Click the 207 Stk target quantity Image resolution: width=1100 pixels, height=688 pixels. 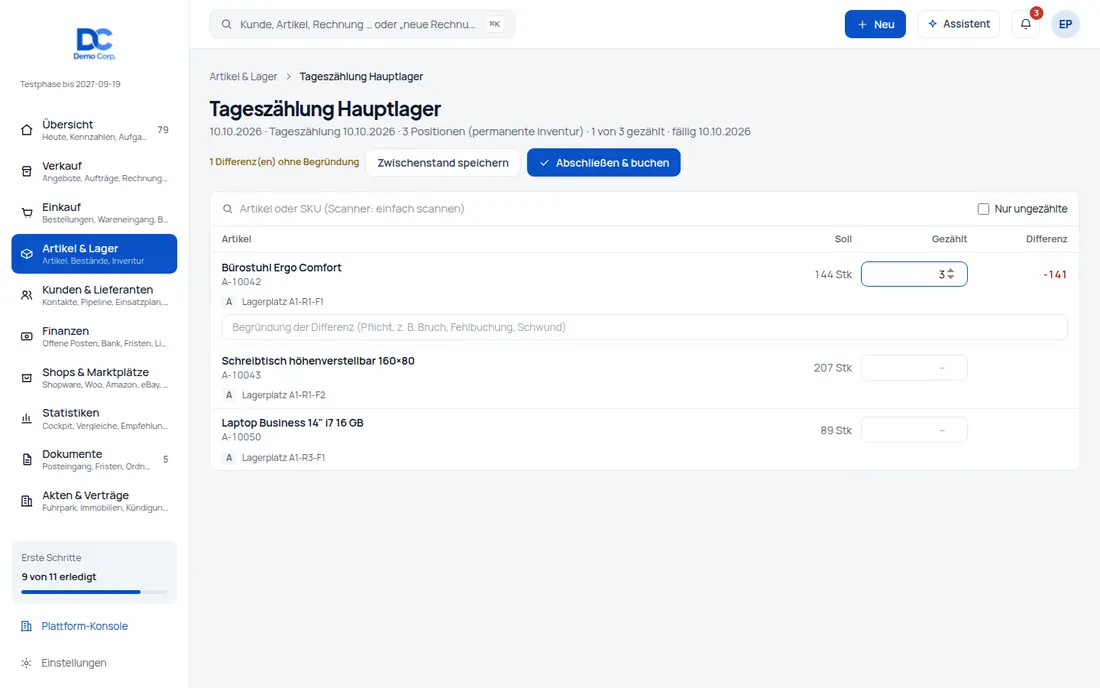[x=833, y=367]
